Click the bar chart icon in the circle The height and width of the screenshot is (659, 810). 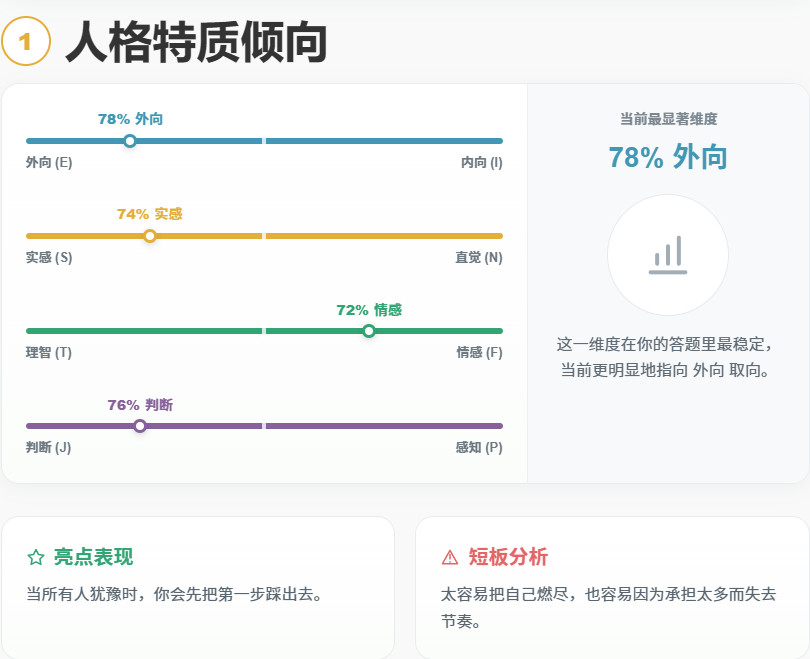point(668,256)
